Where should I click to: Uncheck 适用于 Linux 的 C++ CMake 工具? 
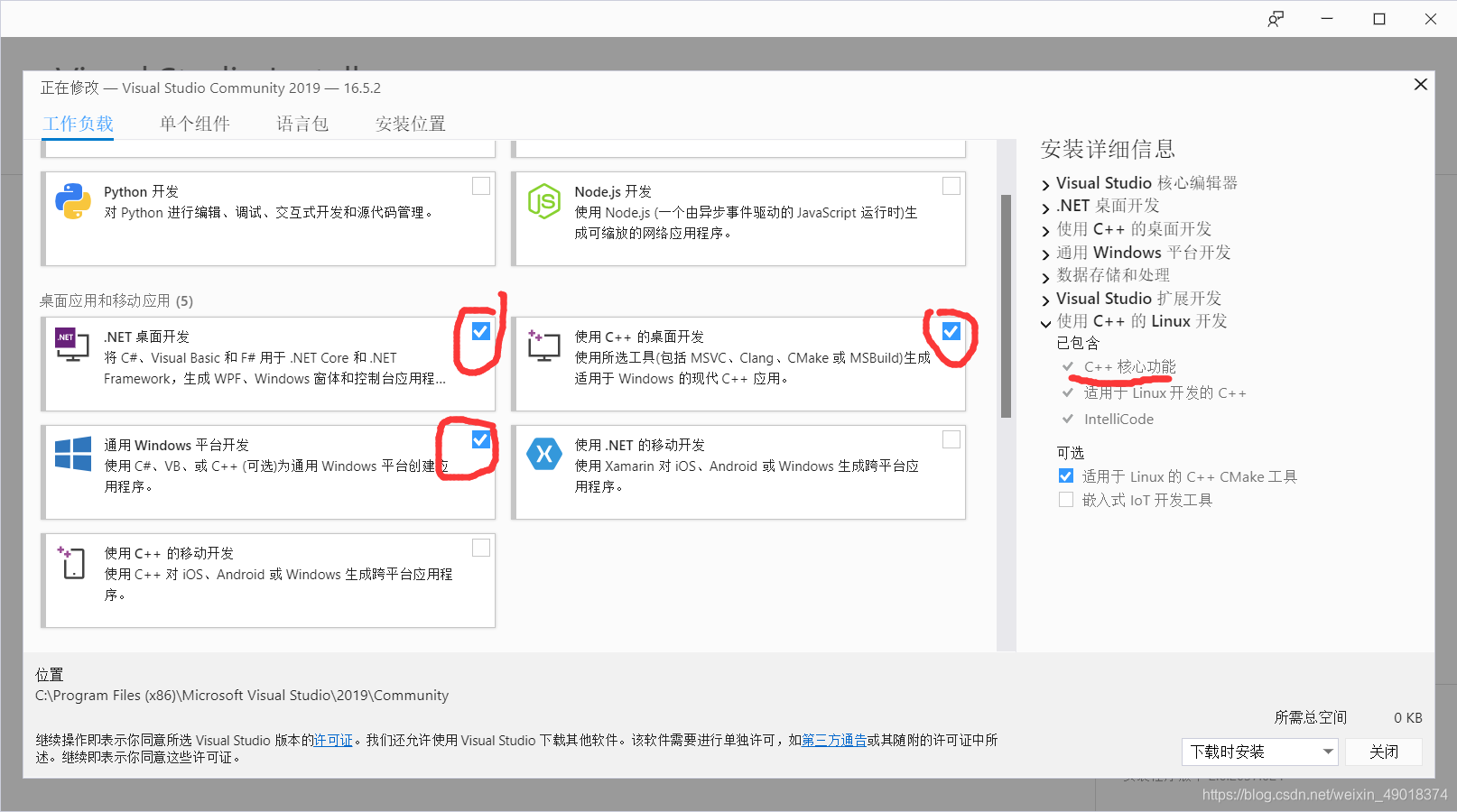[x=1066, y=476]
